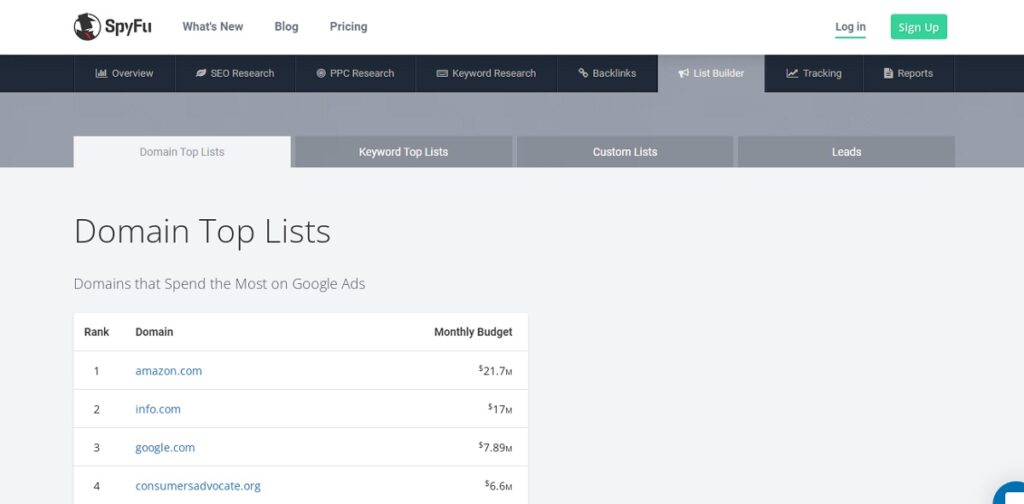Click the Backlinks chain icon
Screen dimensions: 1024x504
(x=583, y=73)
